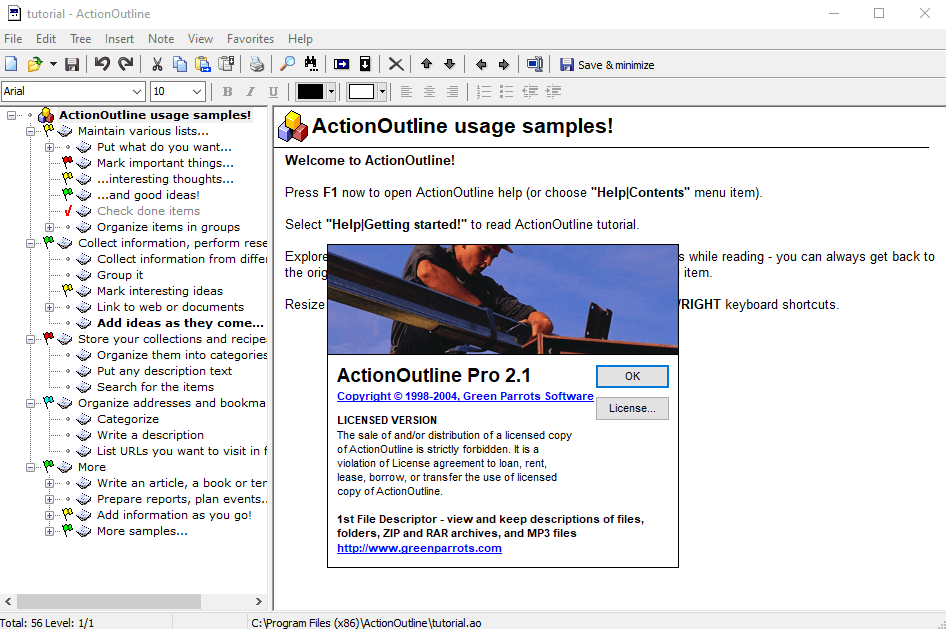Screen dimensions: 946x629
Task: Center align the text
Action: pos(429,92)
